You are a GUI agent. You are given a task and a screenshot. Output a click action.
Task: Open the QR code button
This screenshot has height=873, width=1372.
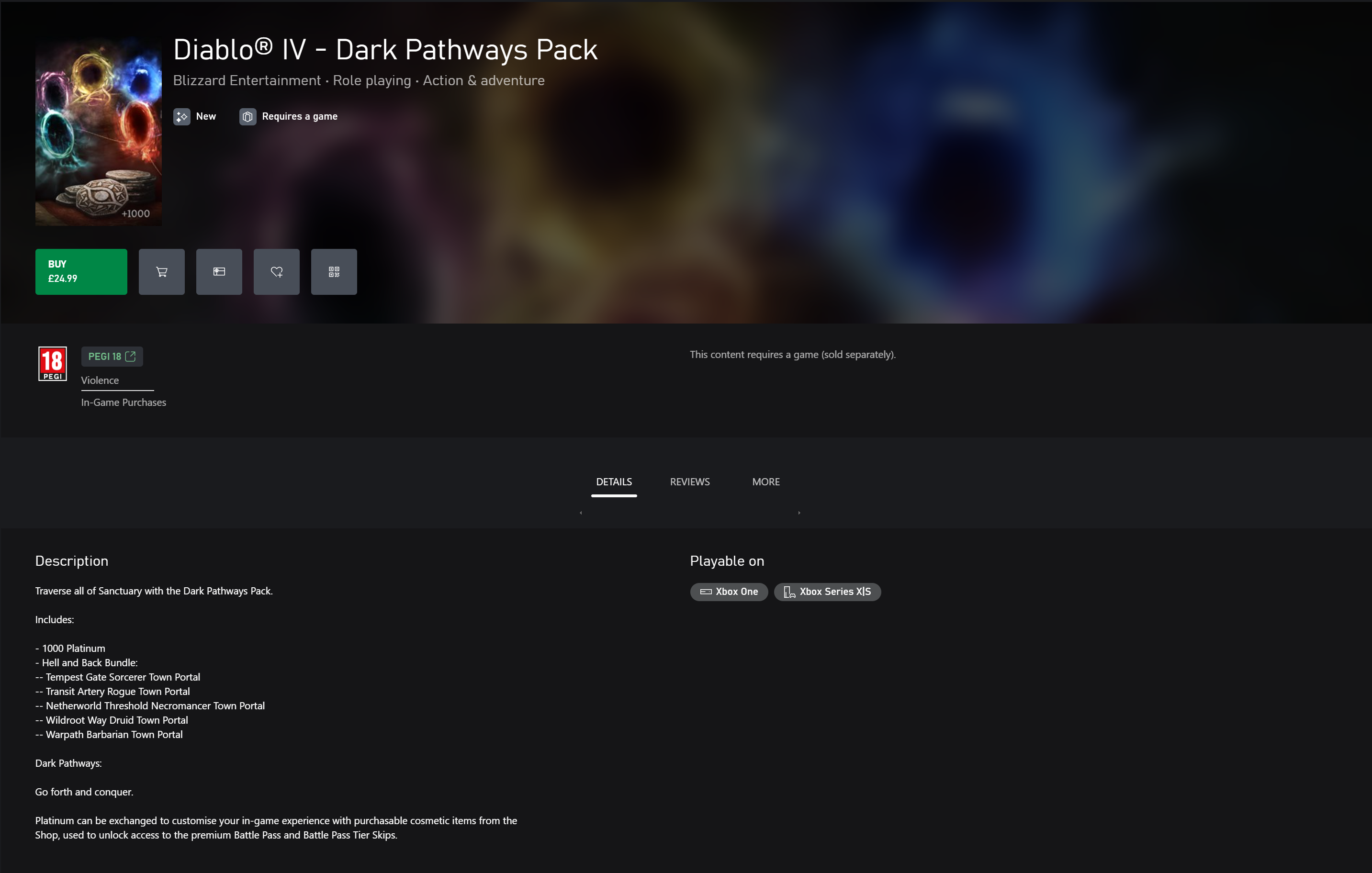(x=334, y=272)
